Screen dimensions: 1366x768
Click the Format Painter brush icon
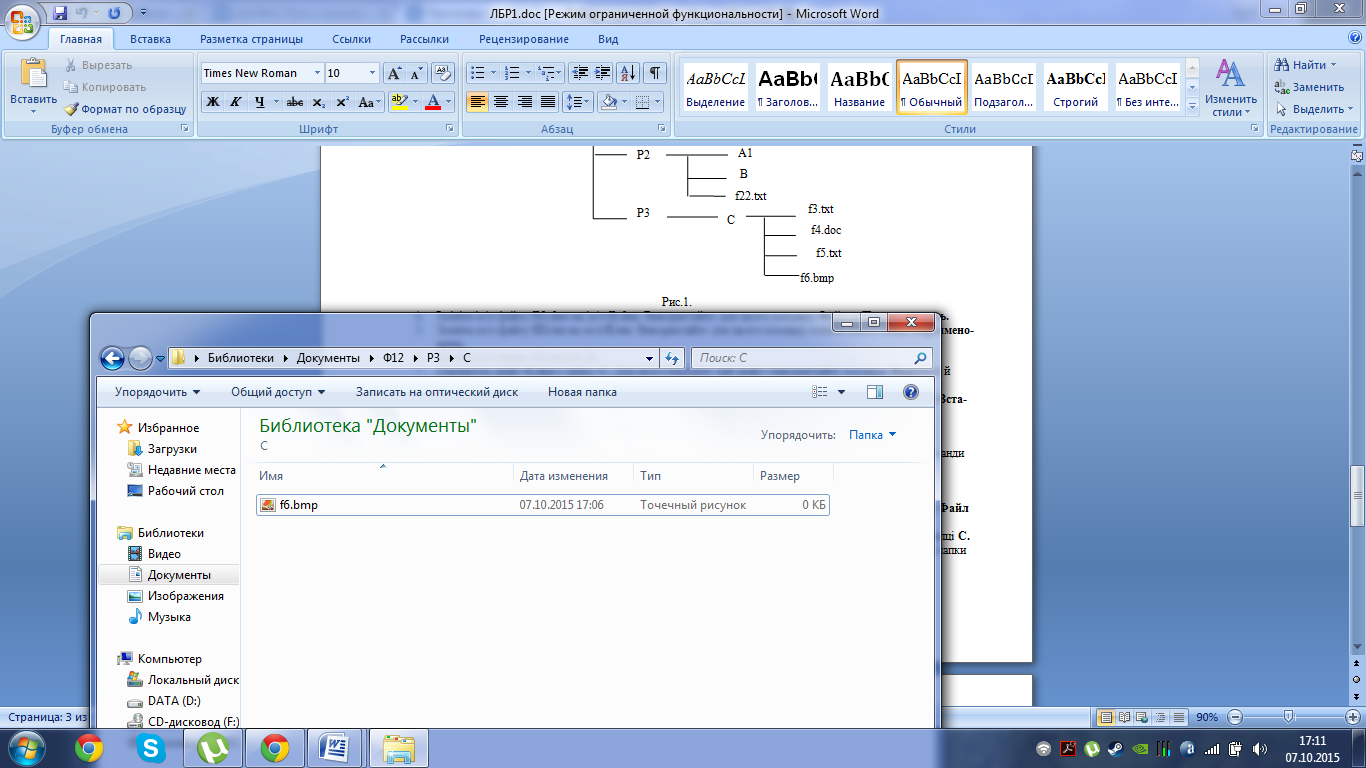click(x=72, y=109)
